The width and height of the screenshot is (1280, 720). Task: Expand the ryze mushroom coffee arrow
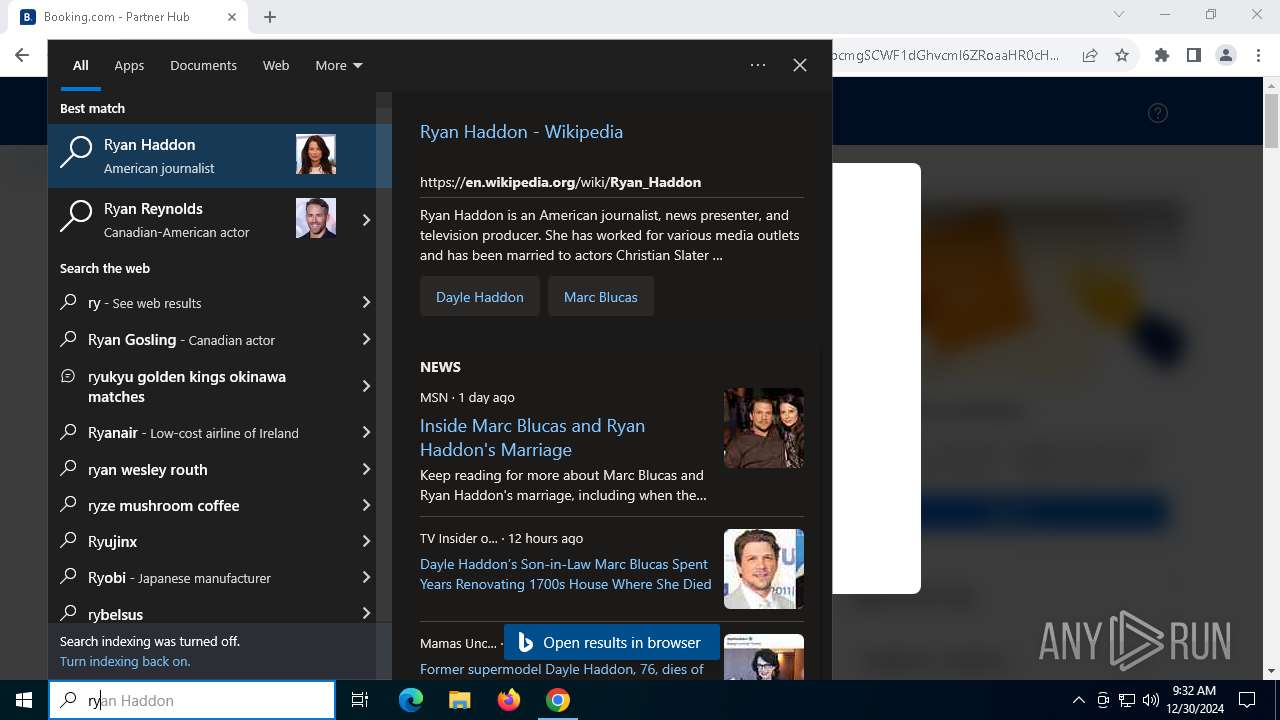pos(365,506)
